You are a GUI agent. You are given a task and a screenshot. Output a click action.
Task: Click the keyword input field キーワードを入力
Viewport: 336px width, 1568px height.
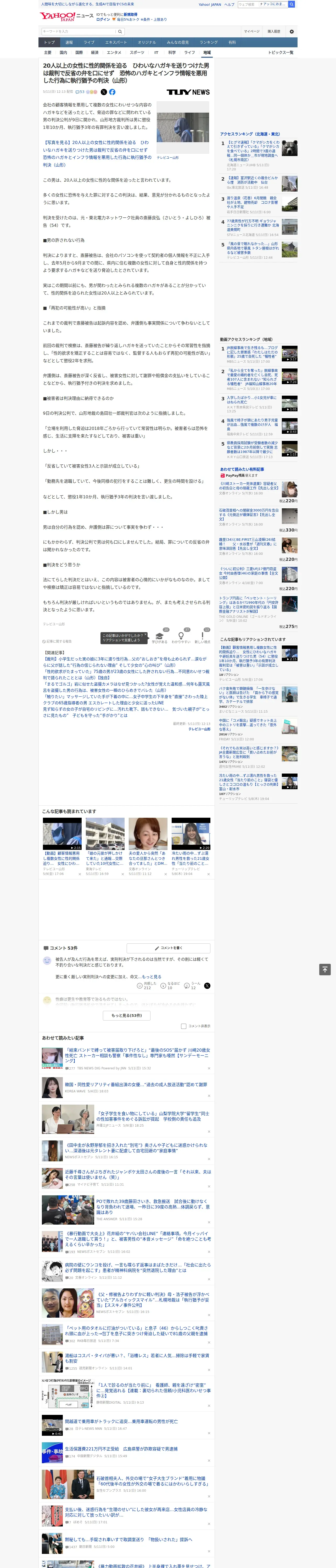point(78,32)
